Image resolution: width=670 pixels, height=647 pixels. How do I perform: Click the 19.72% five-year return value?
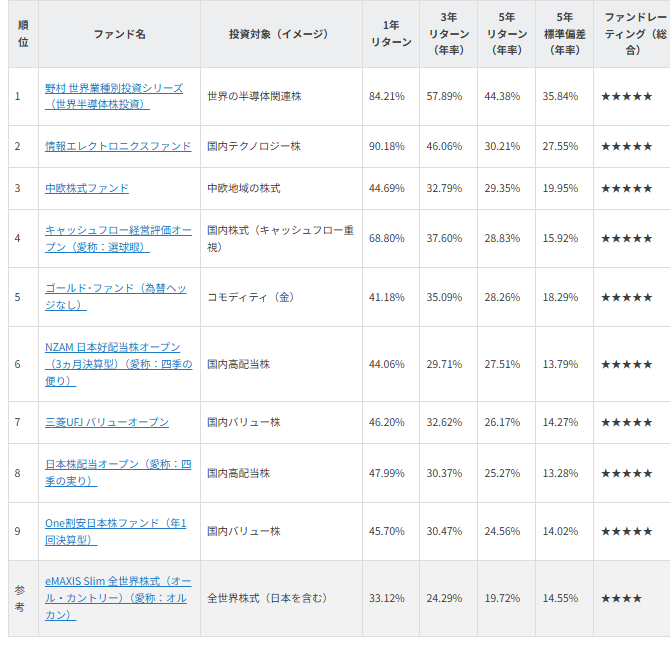502,598
